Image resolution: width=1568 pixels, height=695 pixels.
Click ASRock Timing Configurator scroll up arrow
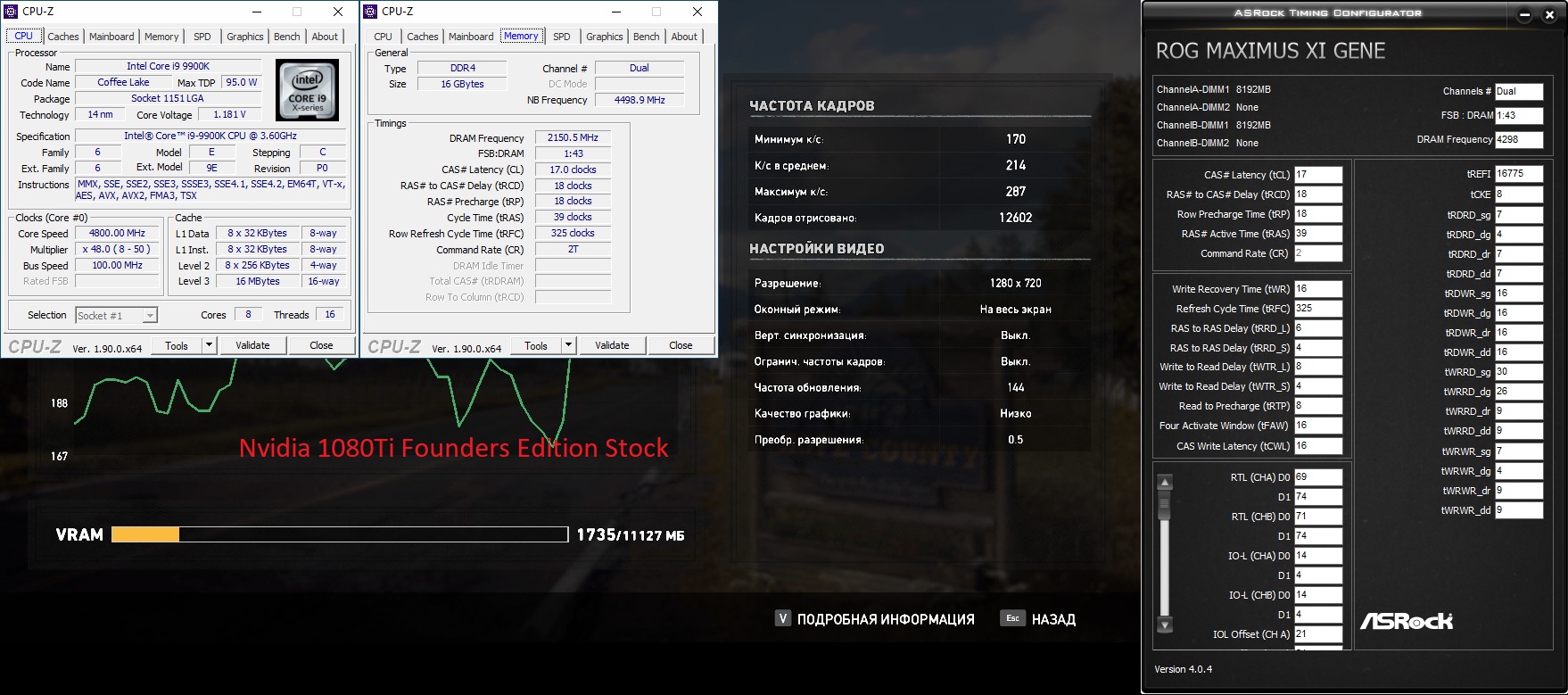click(x=1165, y=483)
